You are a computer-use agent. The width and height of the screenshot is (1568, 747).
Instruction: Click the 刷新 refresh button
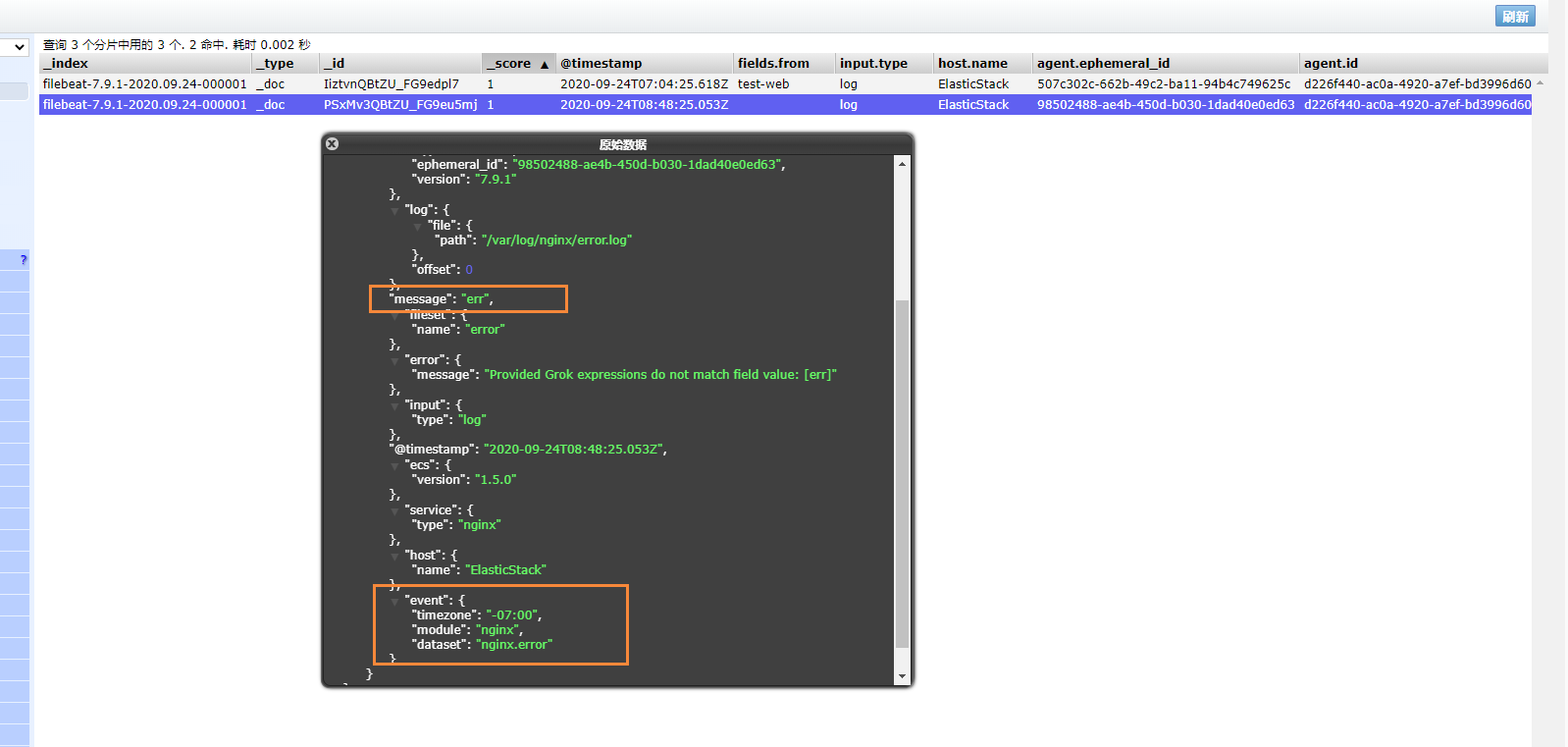(1515, 16)
